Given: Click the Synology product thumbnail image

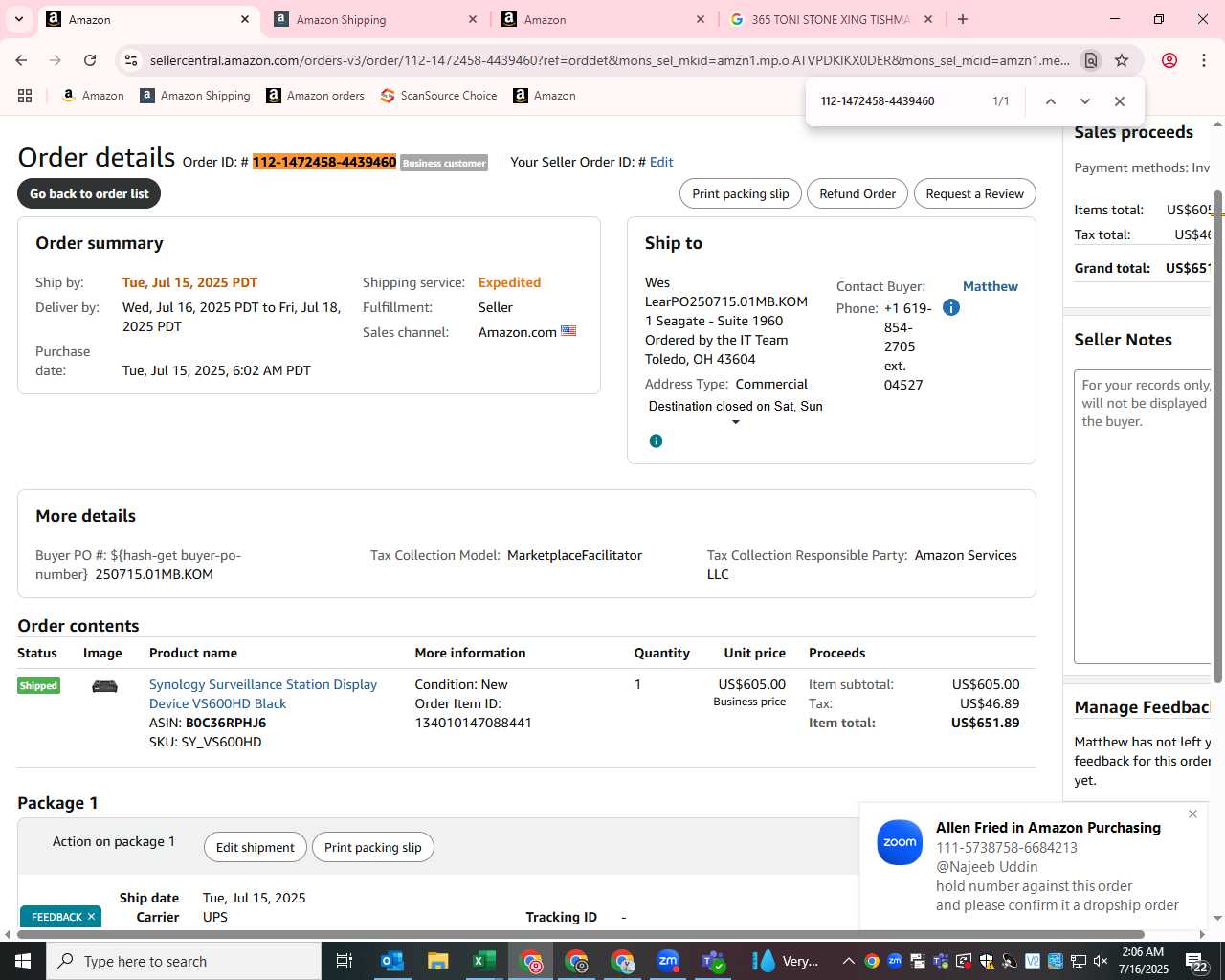Looking at the screenshot, I should click(104, 686).
